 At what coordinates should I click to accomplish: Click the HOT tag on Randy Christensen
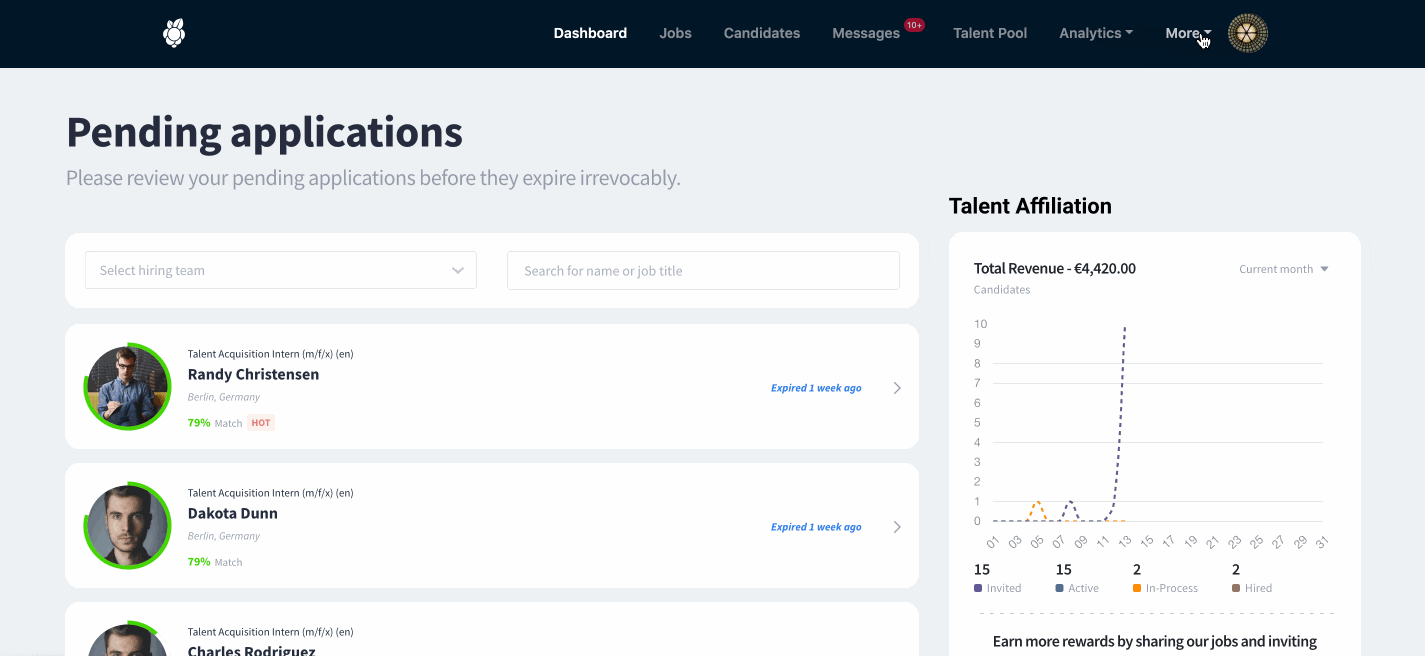click(261, 423)
